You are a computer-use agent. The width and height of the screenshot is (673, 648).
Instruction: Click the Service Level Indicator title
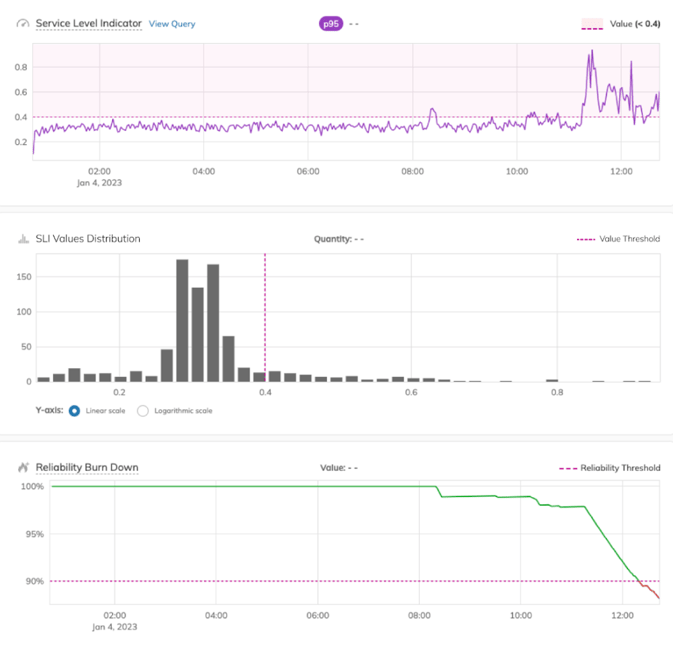point(88,23)
